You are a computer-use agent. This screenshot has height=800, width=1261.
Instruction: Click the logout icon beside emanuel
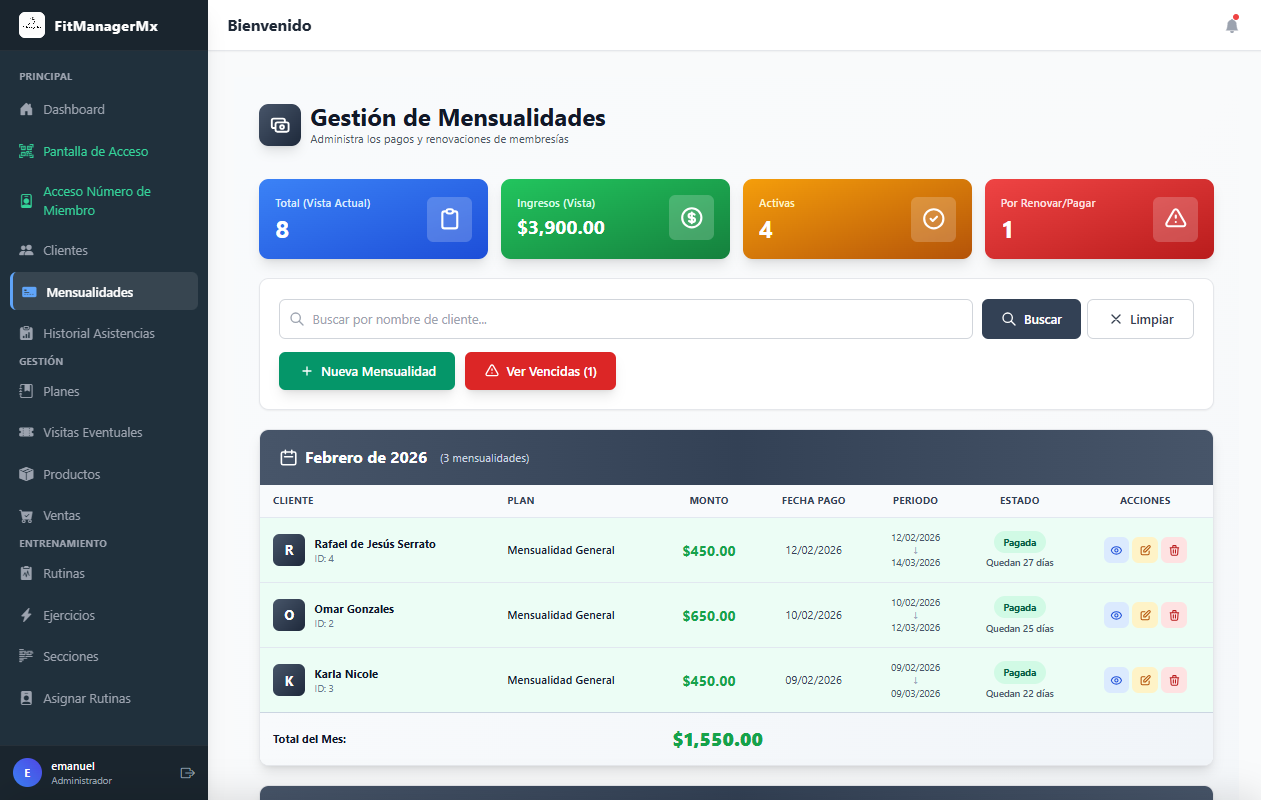tap(187, 773)
